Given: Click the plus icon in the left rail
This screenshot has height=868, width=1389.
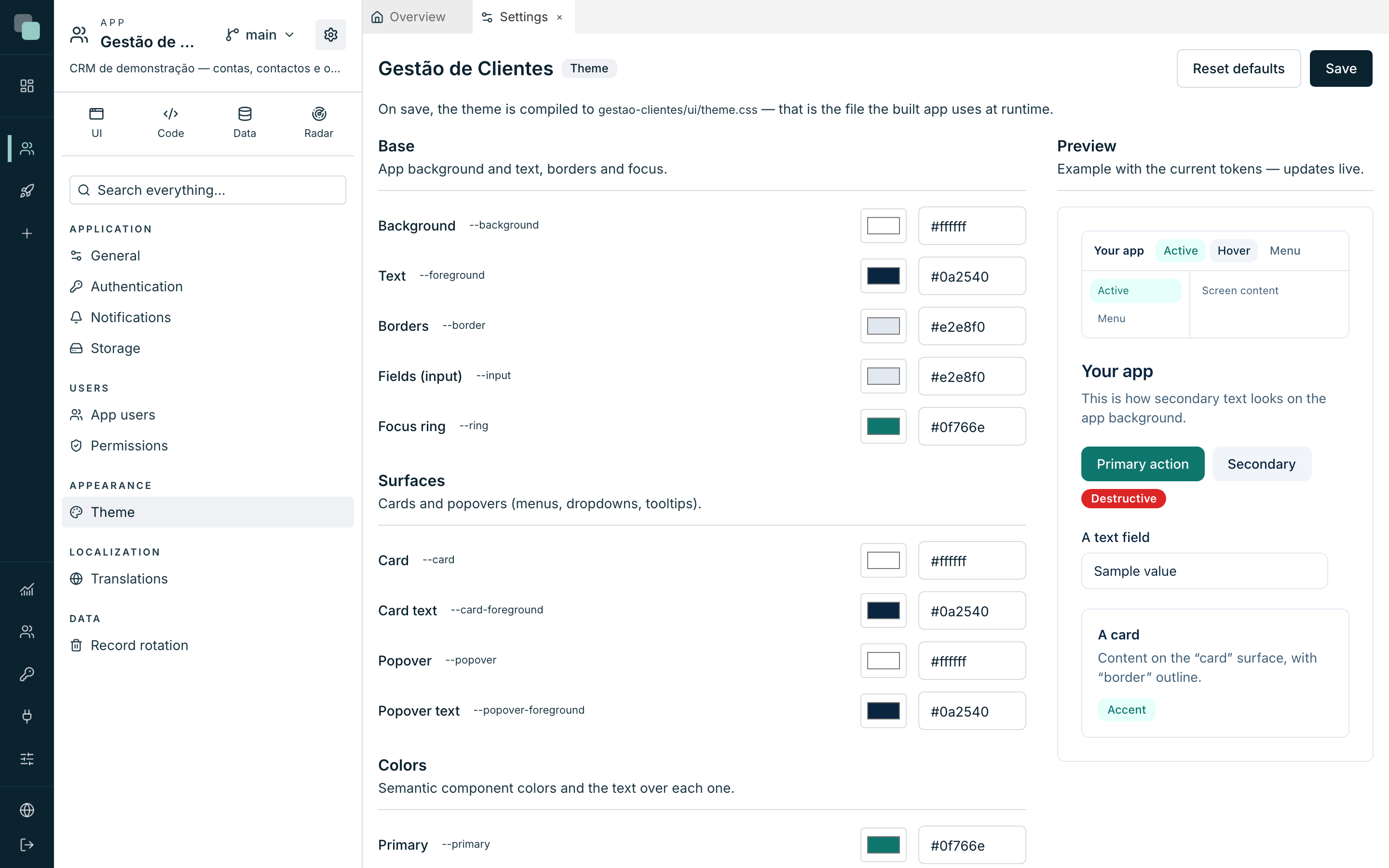Looking at the screenshot, I should (27, 234).
